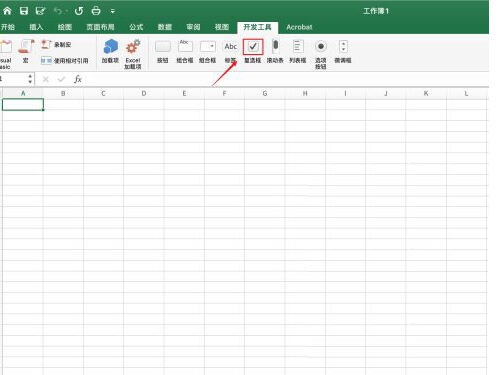Screen dimensions: 500x375
Task: Select column F header
Action: click(x=224, y=93)
